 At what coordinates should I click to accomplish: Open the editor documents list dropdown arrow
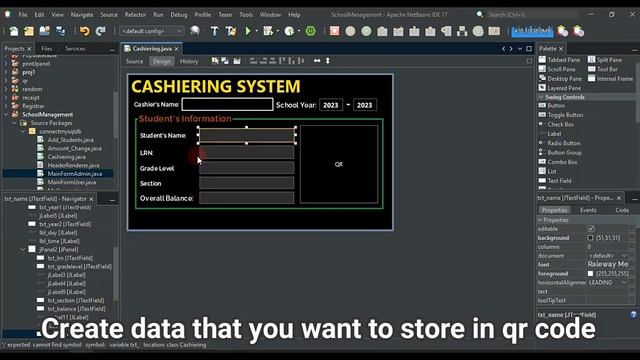(520, 49)
